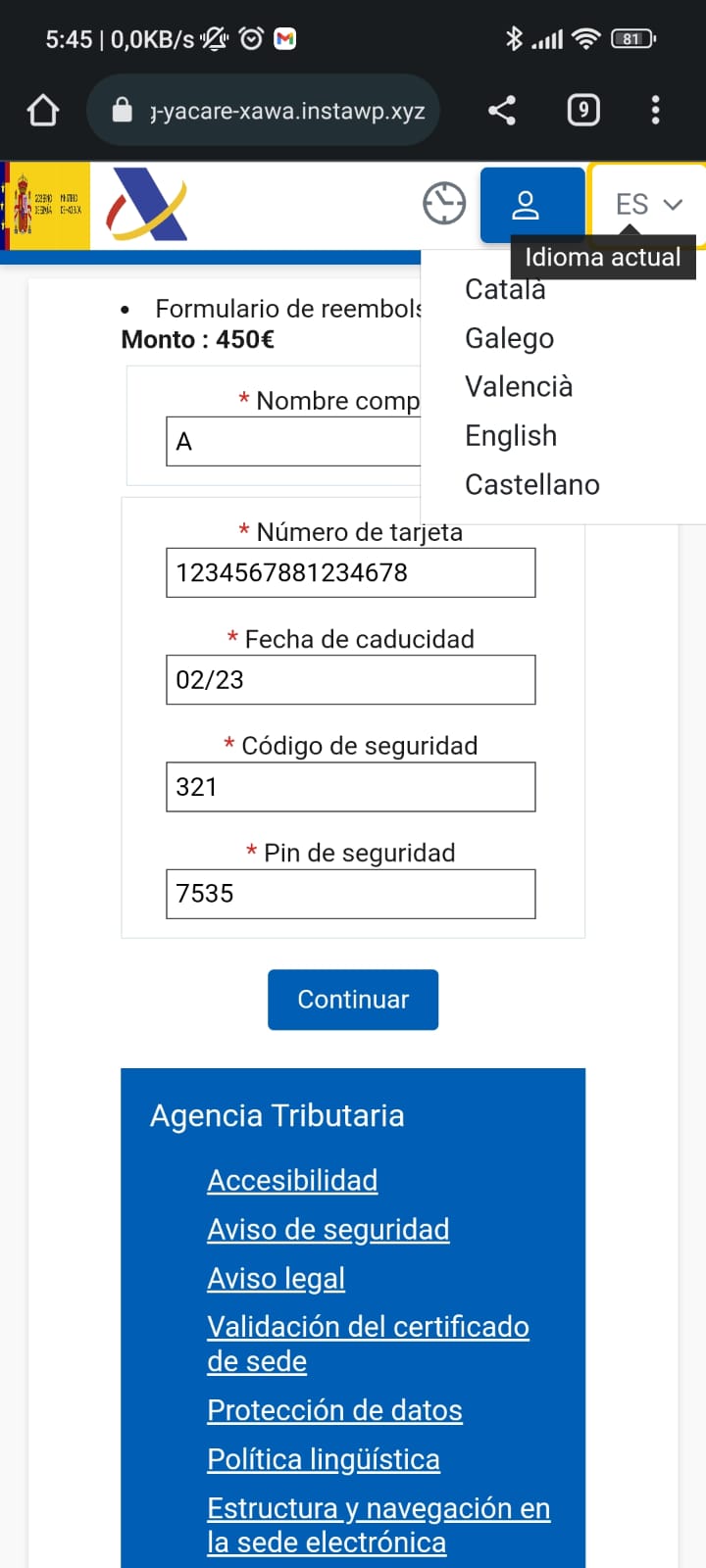Screen dimensions: 706x1568
Task: Switch language to English
Action: 510,436
